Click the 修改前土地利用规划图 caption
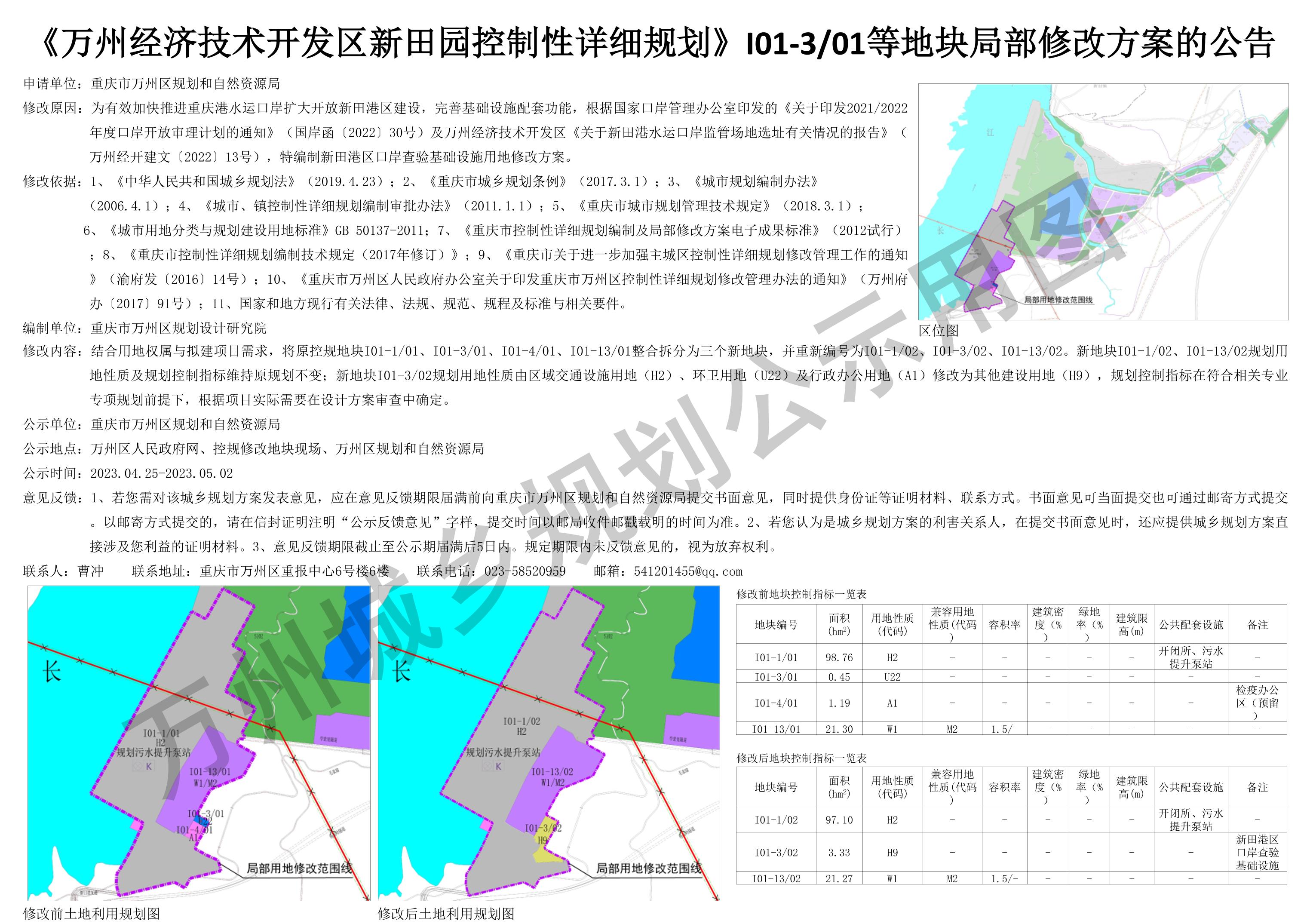1307x924 pixels. [92, 914]
